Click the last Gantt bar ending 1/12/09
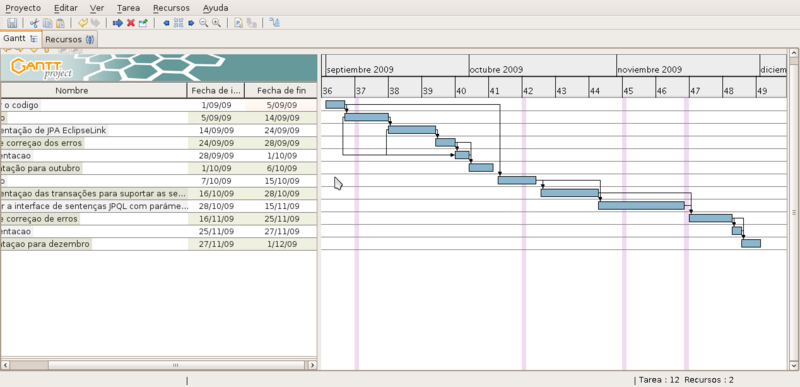Image resolution: width=800 pixels, height=387 pixels. point(751,243)
